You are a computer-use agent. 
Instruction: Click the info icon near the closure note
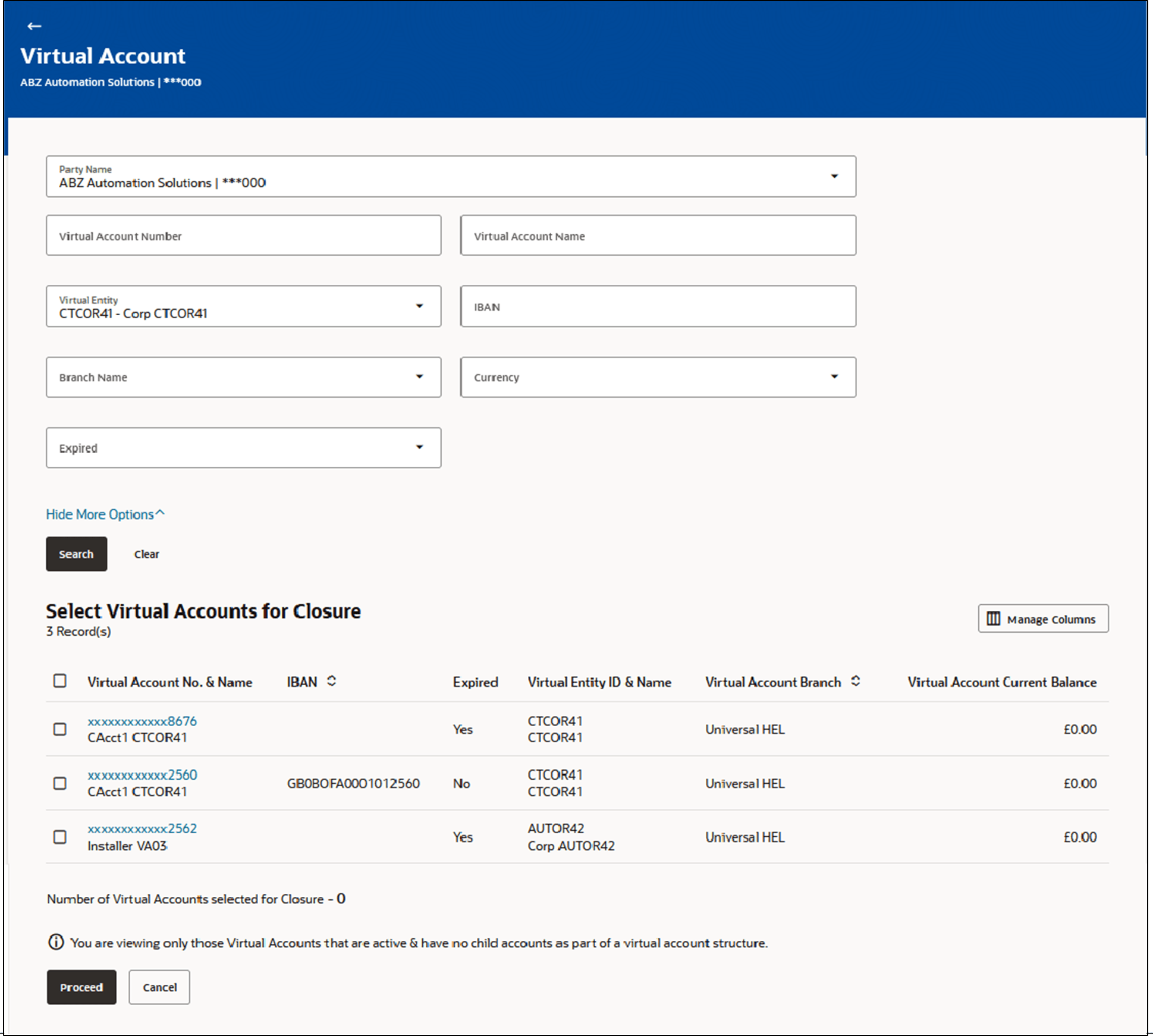pyautogui.click(x=55, y=943)
